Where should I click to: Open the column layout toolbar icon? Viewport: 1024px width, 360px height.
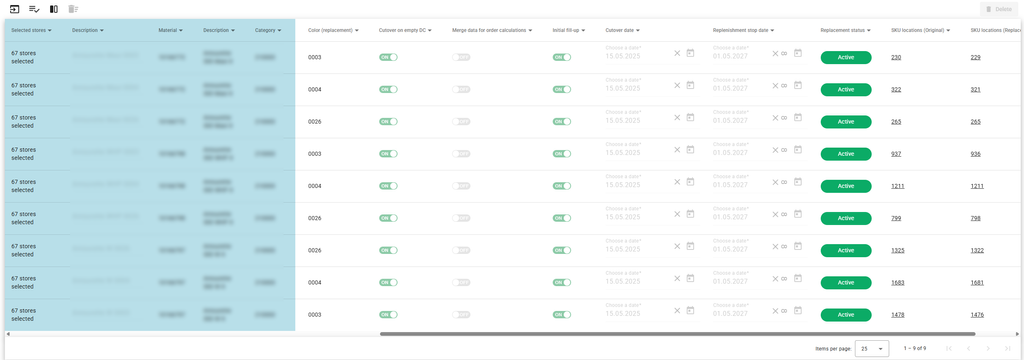pos(54,9)
